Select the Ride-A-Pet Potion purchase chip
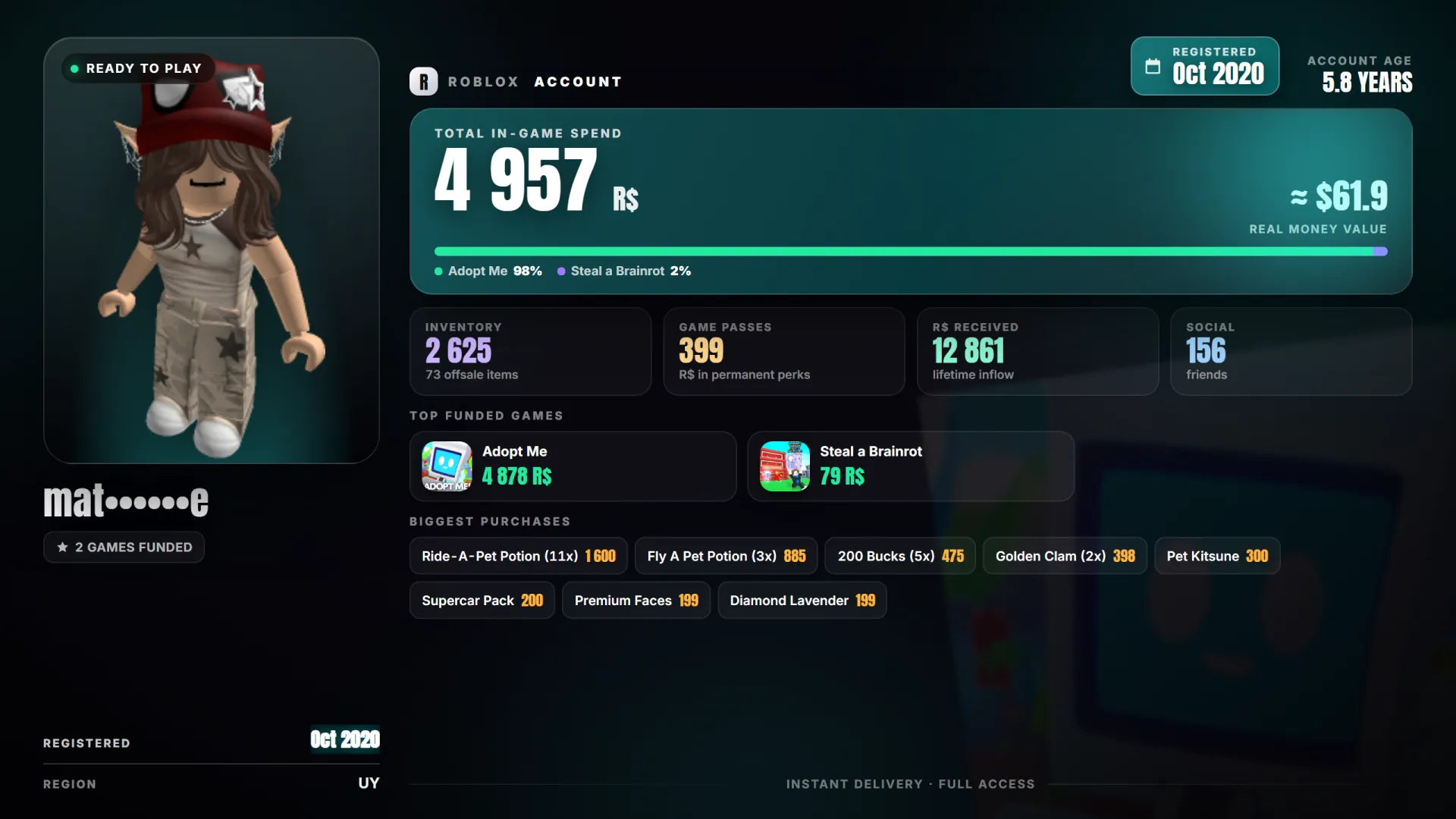 click(518, 556)
